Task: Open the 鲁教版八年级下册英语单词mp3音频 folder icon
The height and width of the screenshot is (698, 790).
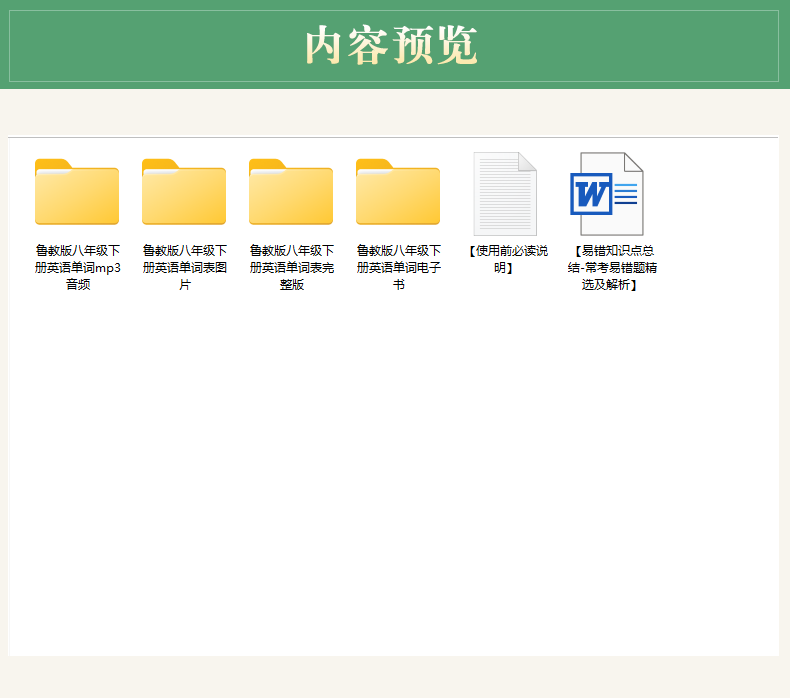Action: click(x=77, y=192)
